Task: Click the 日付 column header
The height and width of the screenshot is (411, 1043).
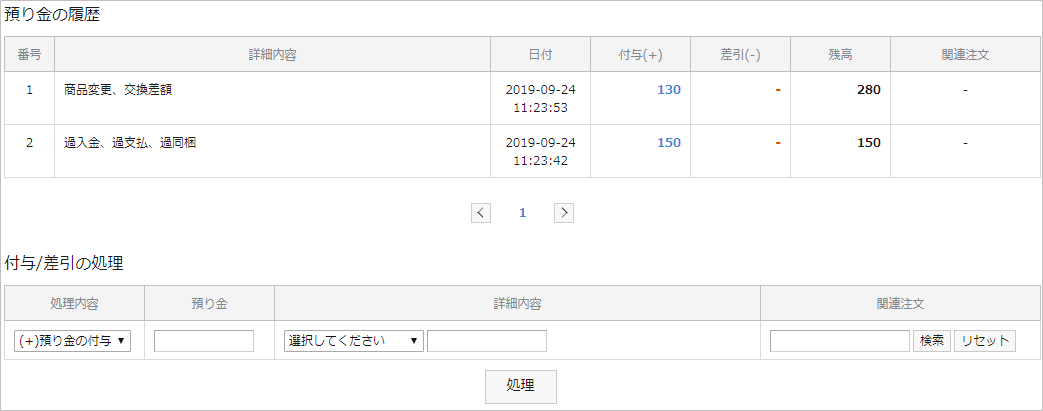Action: click(541, 55)
